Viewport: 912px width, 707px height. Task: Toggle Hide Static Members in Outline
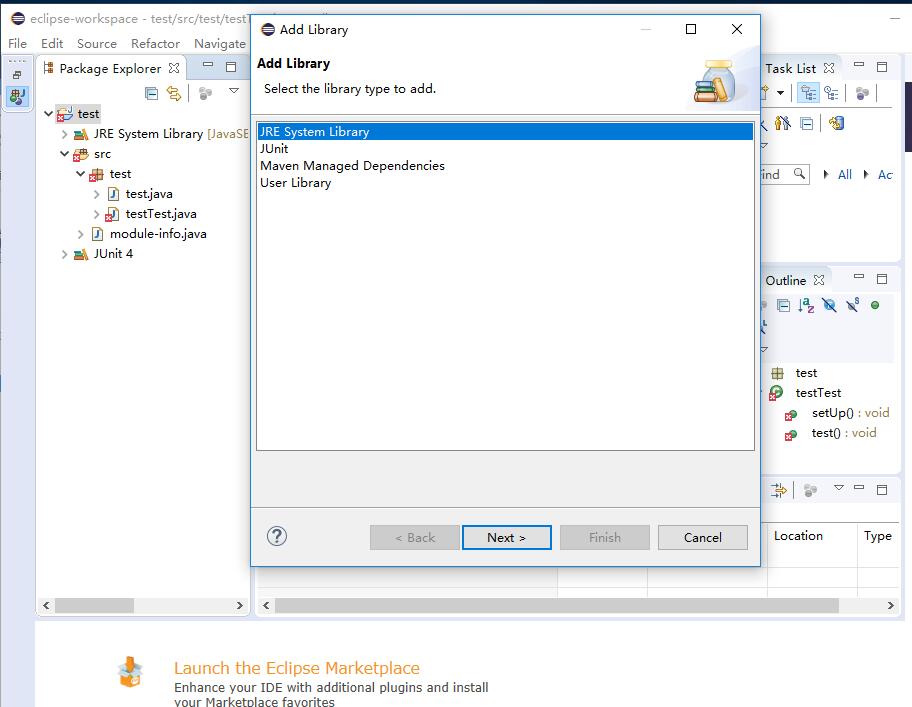click(853, 305)
